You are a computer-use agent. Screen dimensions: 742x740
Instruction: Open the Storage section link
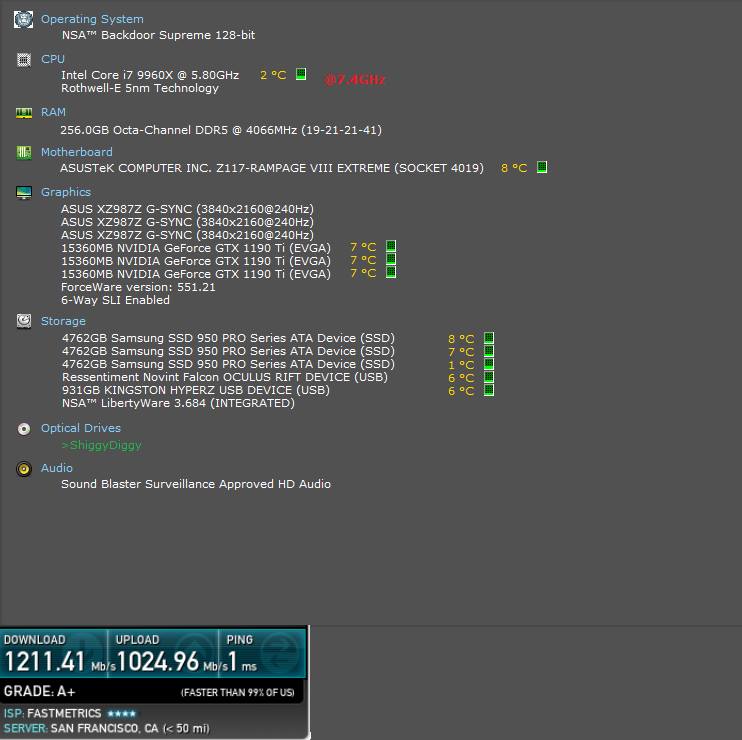[63, 321]
